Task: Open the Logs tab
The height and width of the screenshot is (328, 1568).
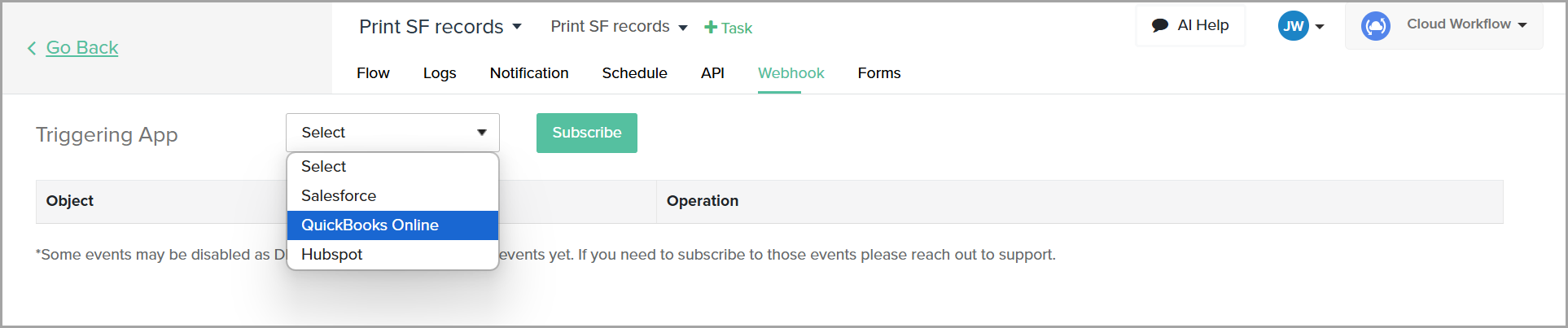Action: tap(440, 73)
